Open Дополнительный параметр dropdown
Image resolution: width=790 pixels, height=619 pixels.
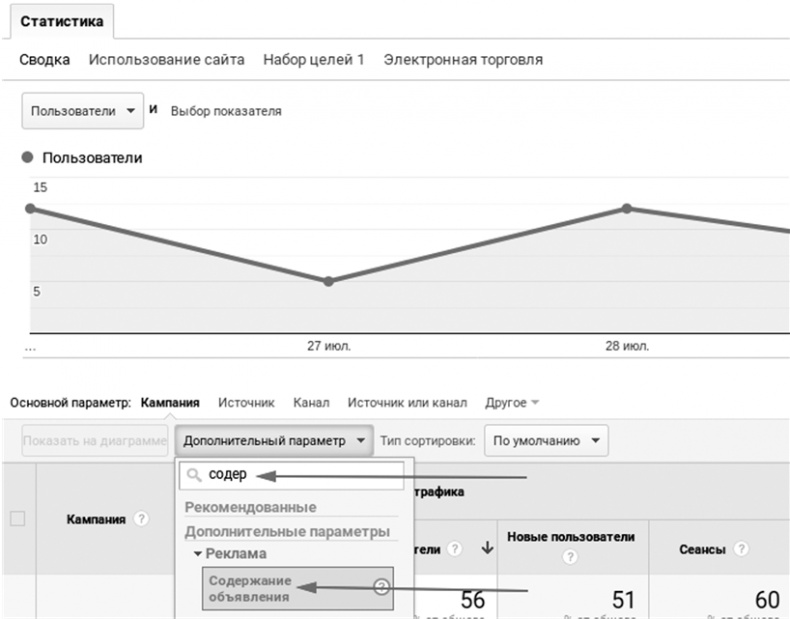(273, 440)
